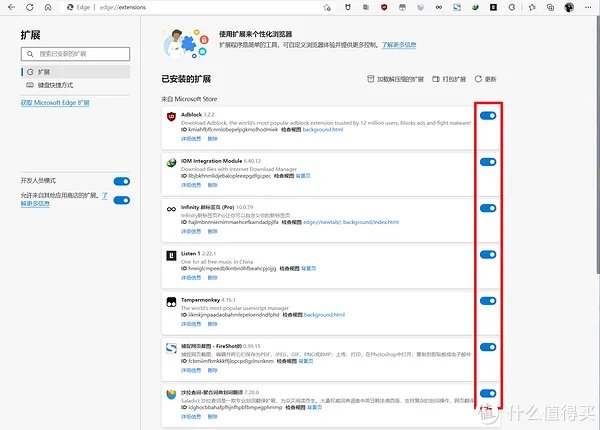The image size is (600, 430).
Task: Click 删除 to remove Adblock
Action: (212, 138)
